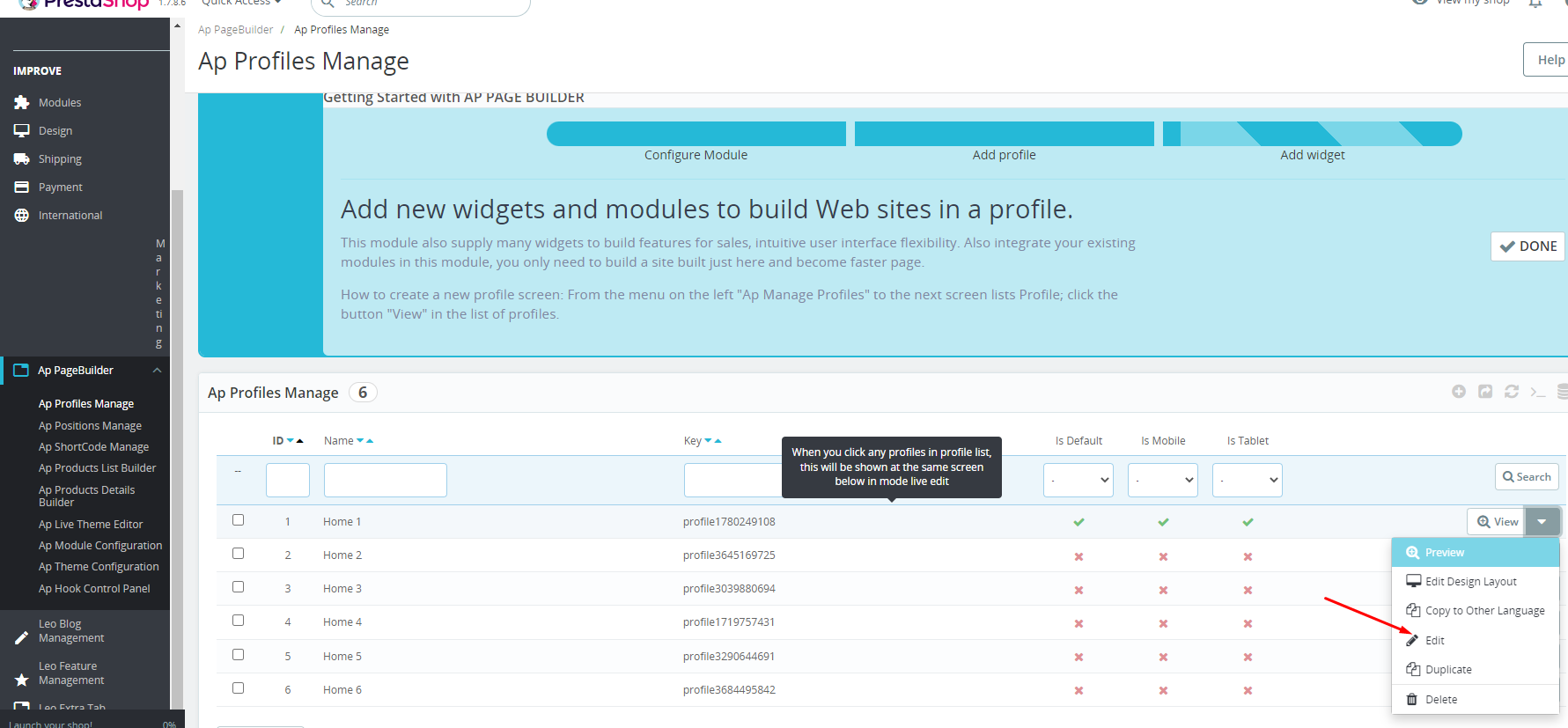
Task: Click the Leo Feature Management star icon
Action: pyautogui.click(x=22, y=680)
